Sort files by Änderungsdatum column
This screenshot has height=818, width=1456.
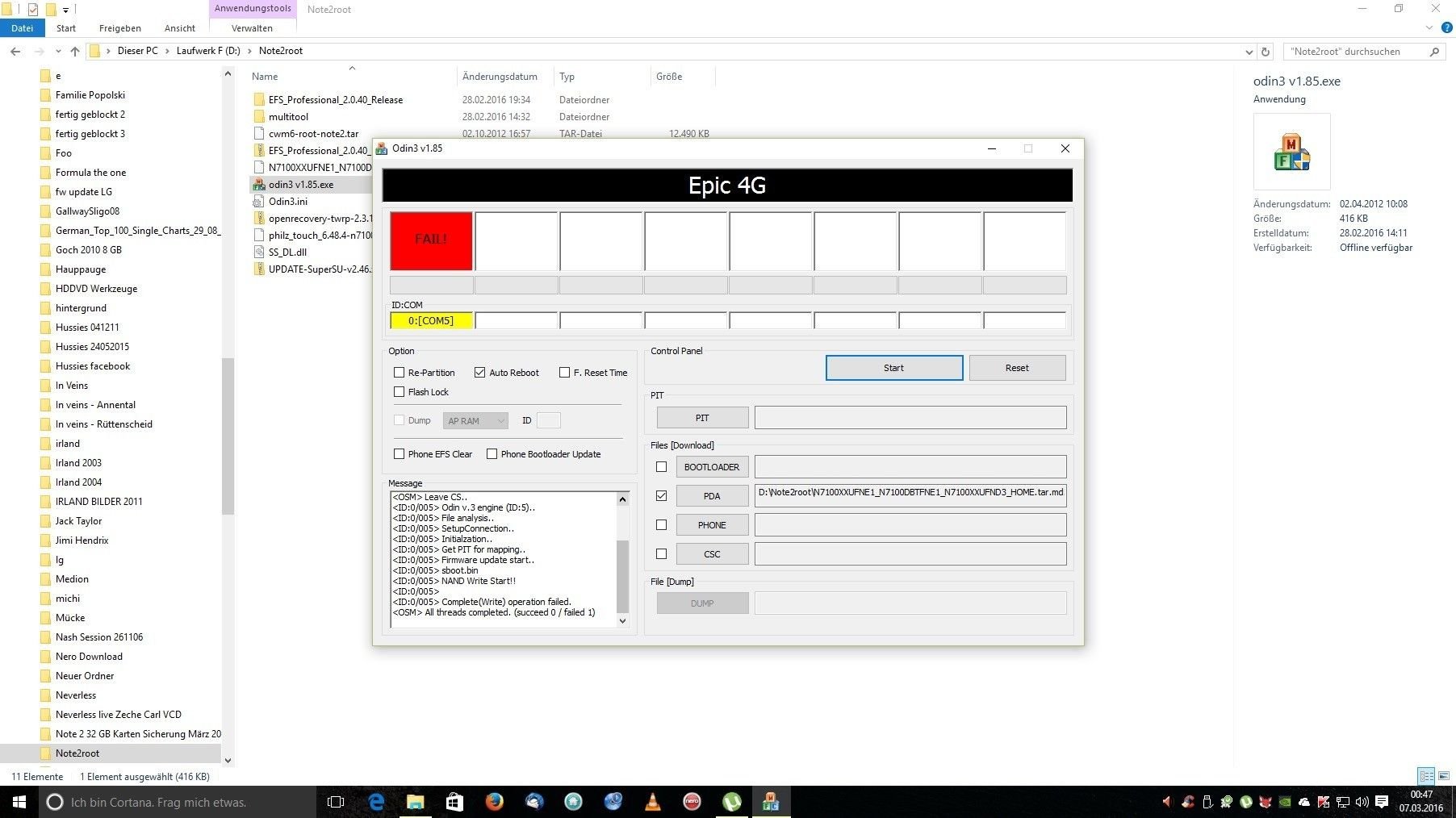(500, 77)
